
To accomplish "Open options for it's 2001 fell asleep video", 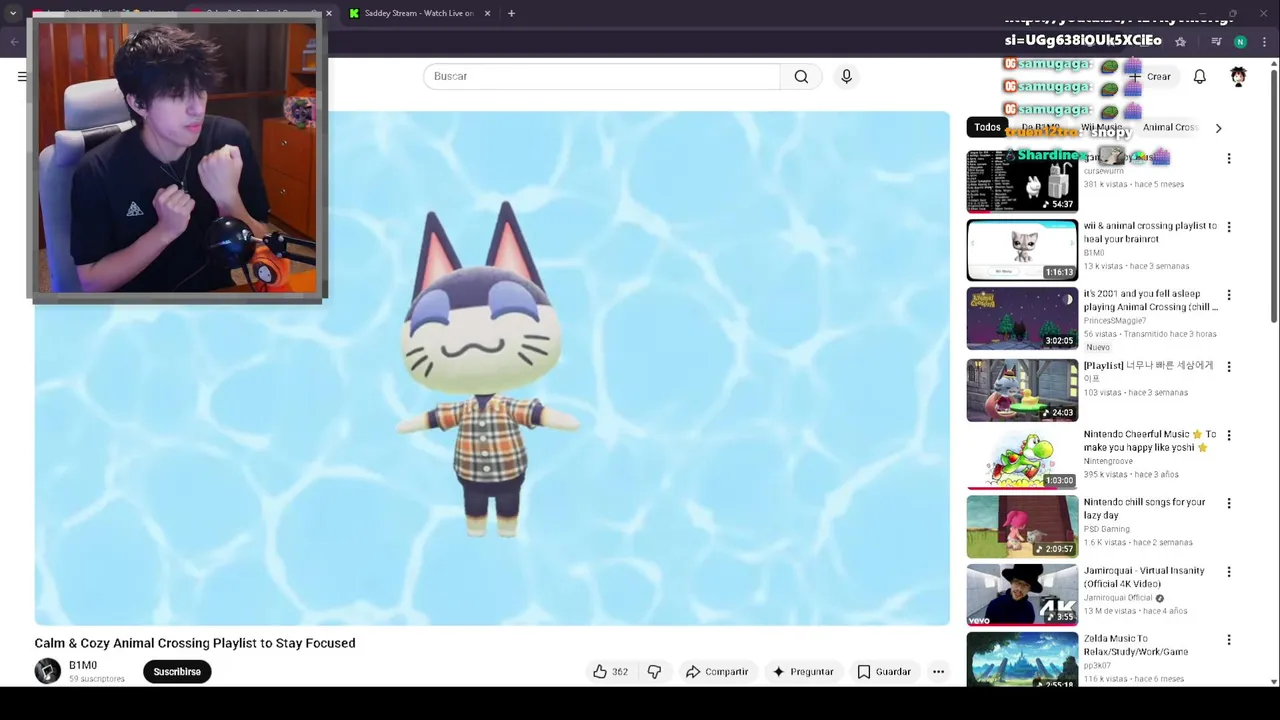I will click(1229, 295).
